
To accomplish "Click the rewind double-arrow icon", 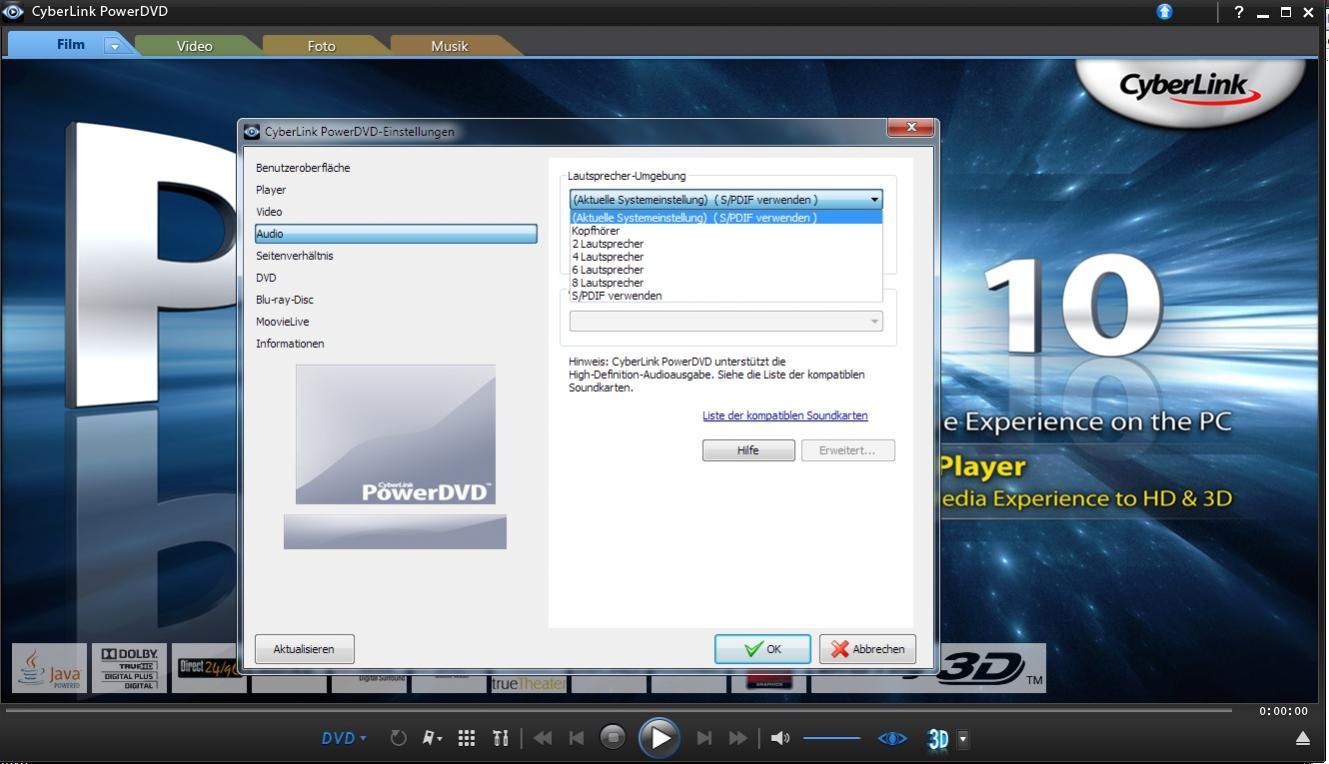I will (543, 738).
